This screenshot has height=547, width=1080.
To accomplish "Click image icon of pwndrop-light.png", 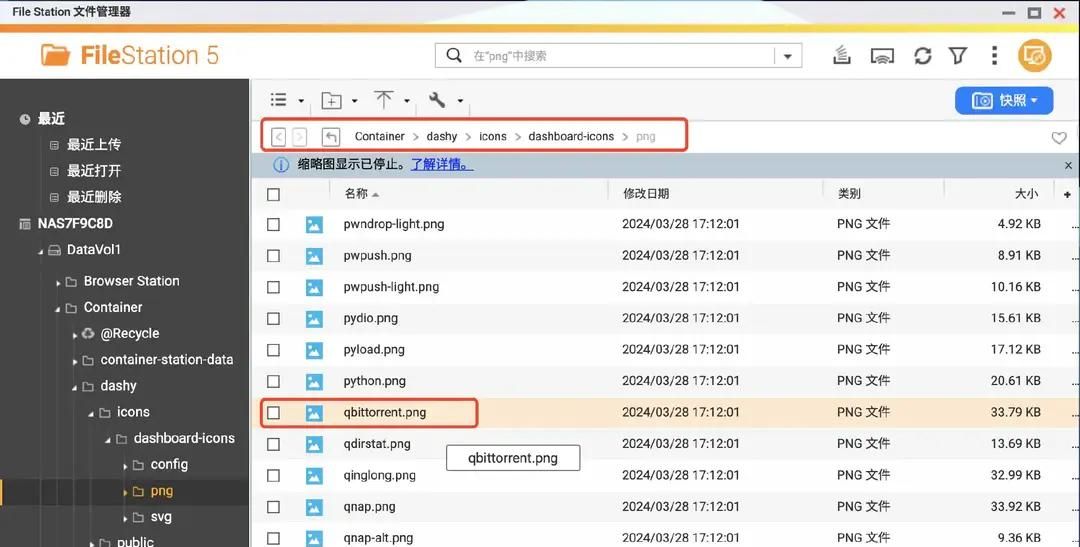I will 314,225.
